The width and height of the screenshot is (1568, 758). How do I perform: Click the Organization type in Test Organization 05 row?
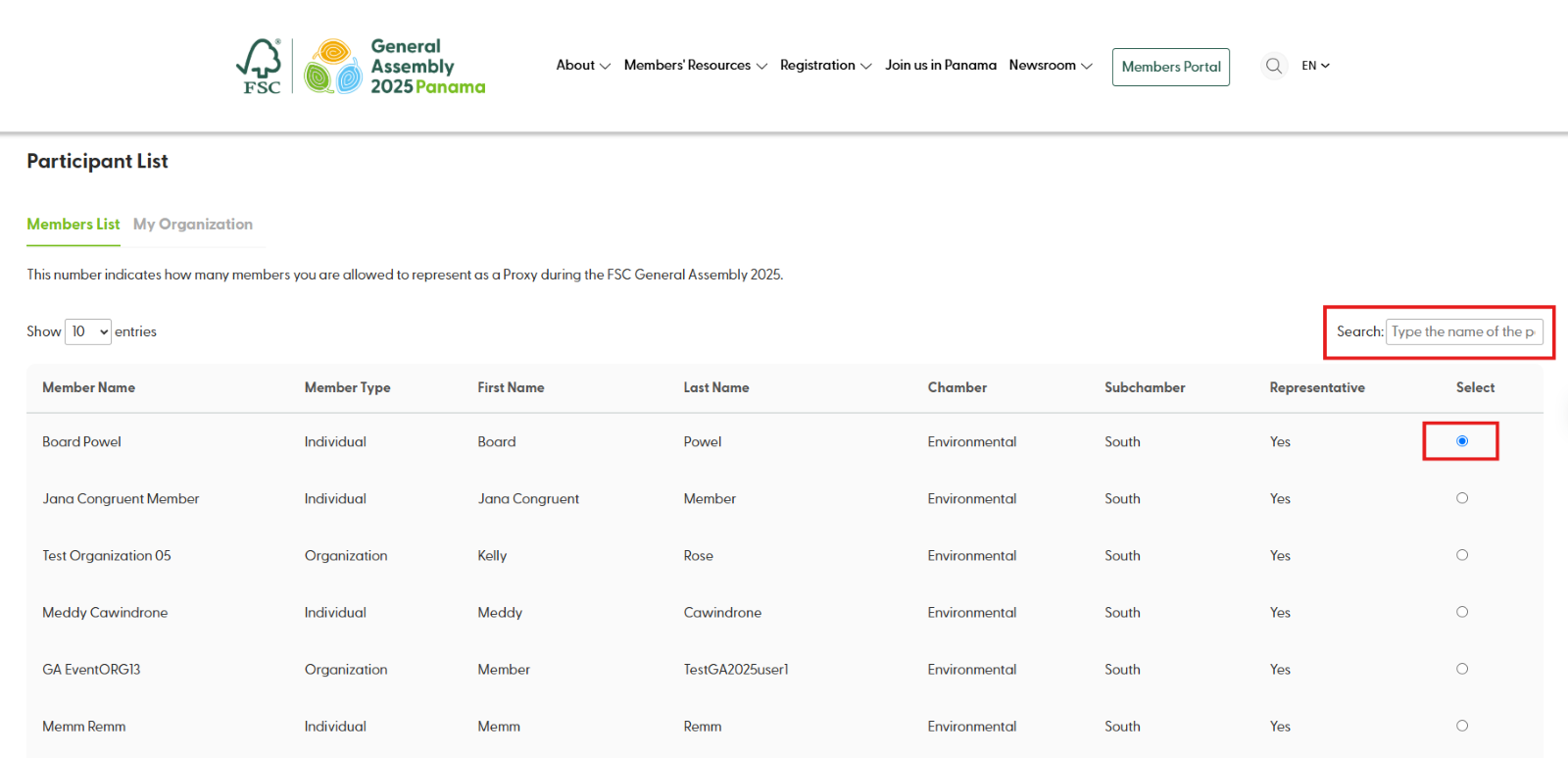(x=346, y=556)
